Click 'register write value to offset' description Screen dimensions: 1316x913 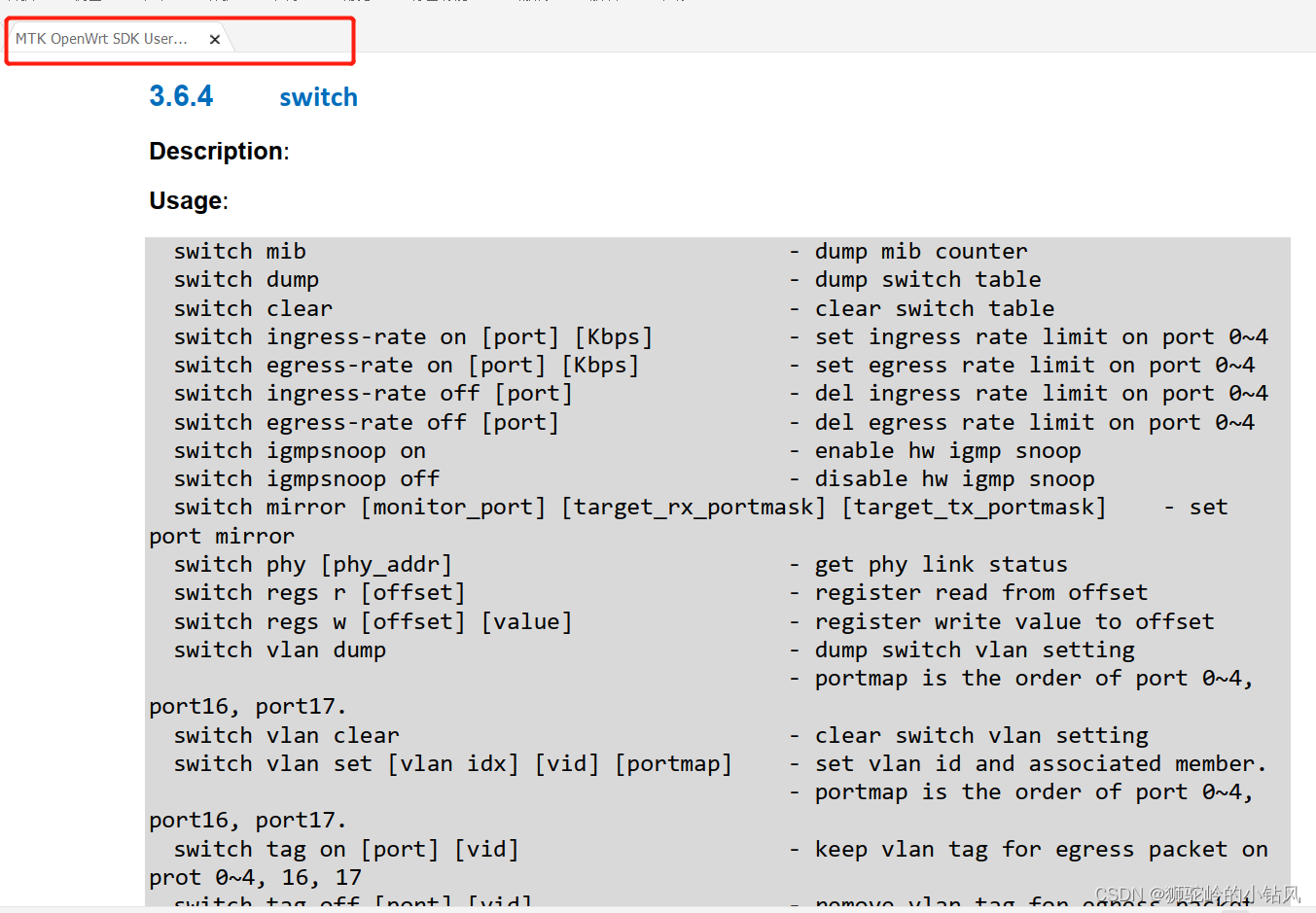click(1014, 622)
